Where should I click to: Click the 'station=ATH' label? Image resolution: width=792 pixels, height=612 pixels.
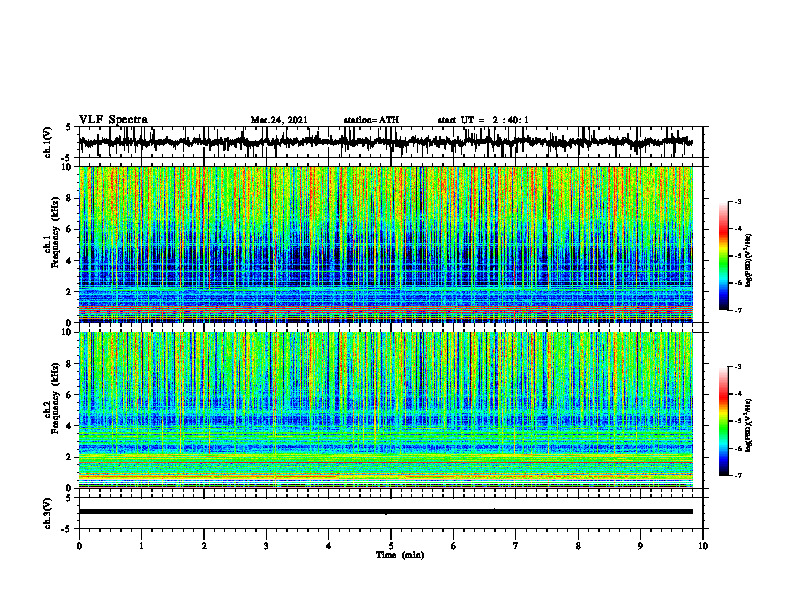click(371, 120)
